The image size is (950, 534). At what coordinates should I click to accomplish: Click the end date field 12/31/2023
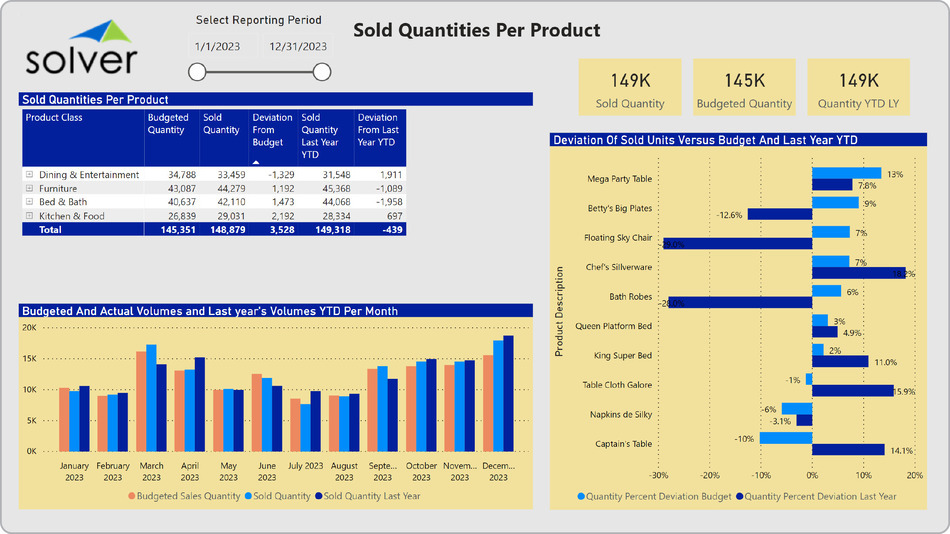[x=297, y=46]
